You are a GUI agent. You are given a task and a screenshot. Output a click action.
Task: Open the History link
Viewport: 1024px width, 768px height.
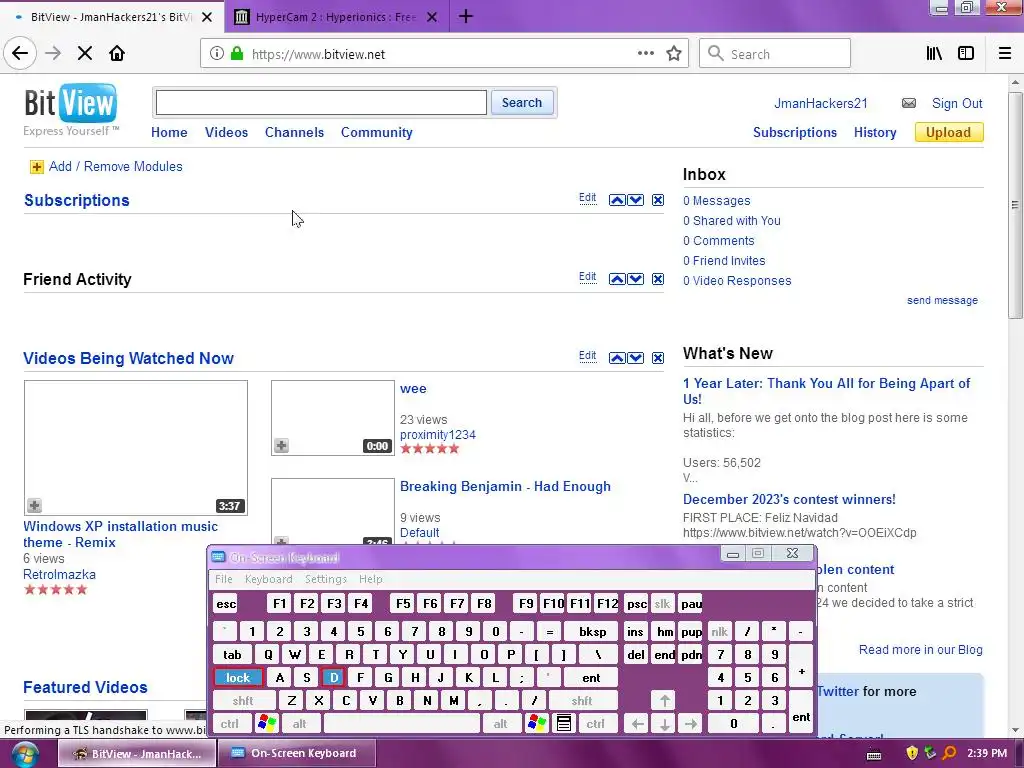874,132
